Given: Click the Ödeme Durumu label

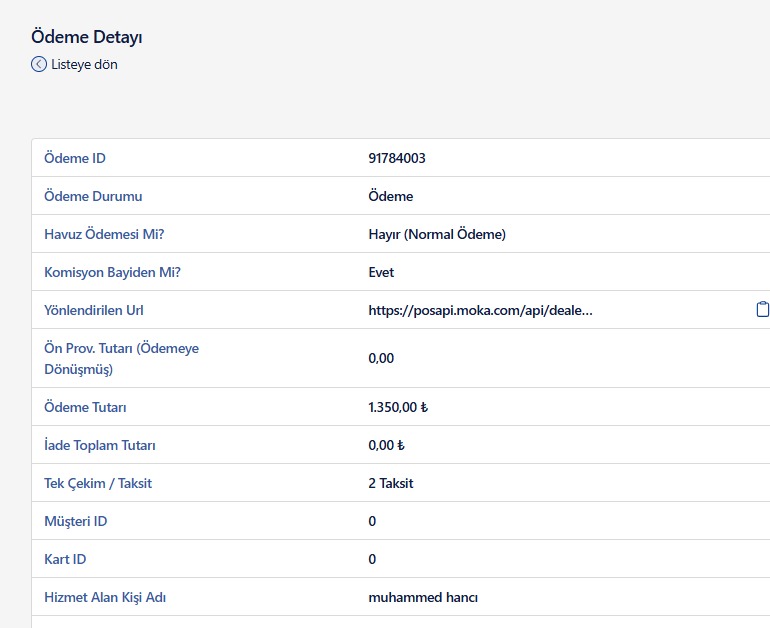Looking at the screenshot, I should pos(93,196).
